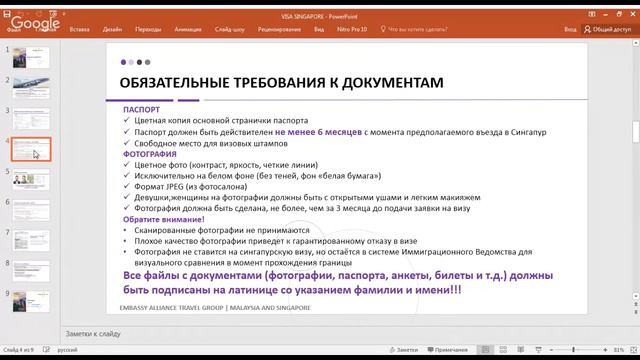Viewport: 640px width, 360px height.
Task: Switch to Slide Sorter view icon
Action: click(503, 350)
